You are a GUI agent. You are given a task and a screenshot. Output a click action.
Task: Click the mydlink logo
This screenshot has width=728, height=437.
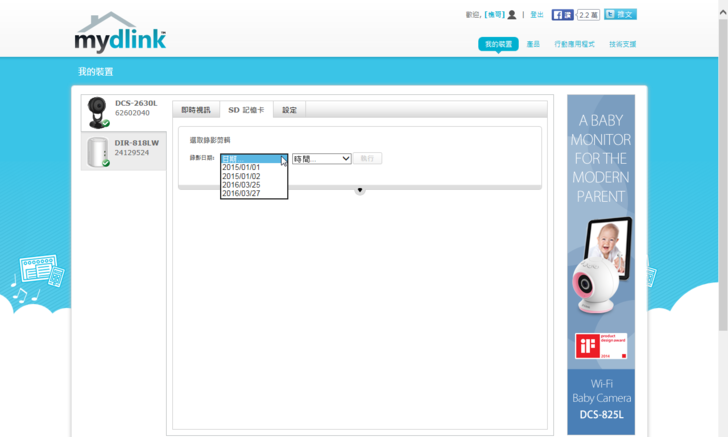tap(120, 33)
